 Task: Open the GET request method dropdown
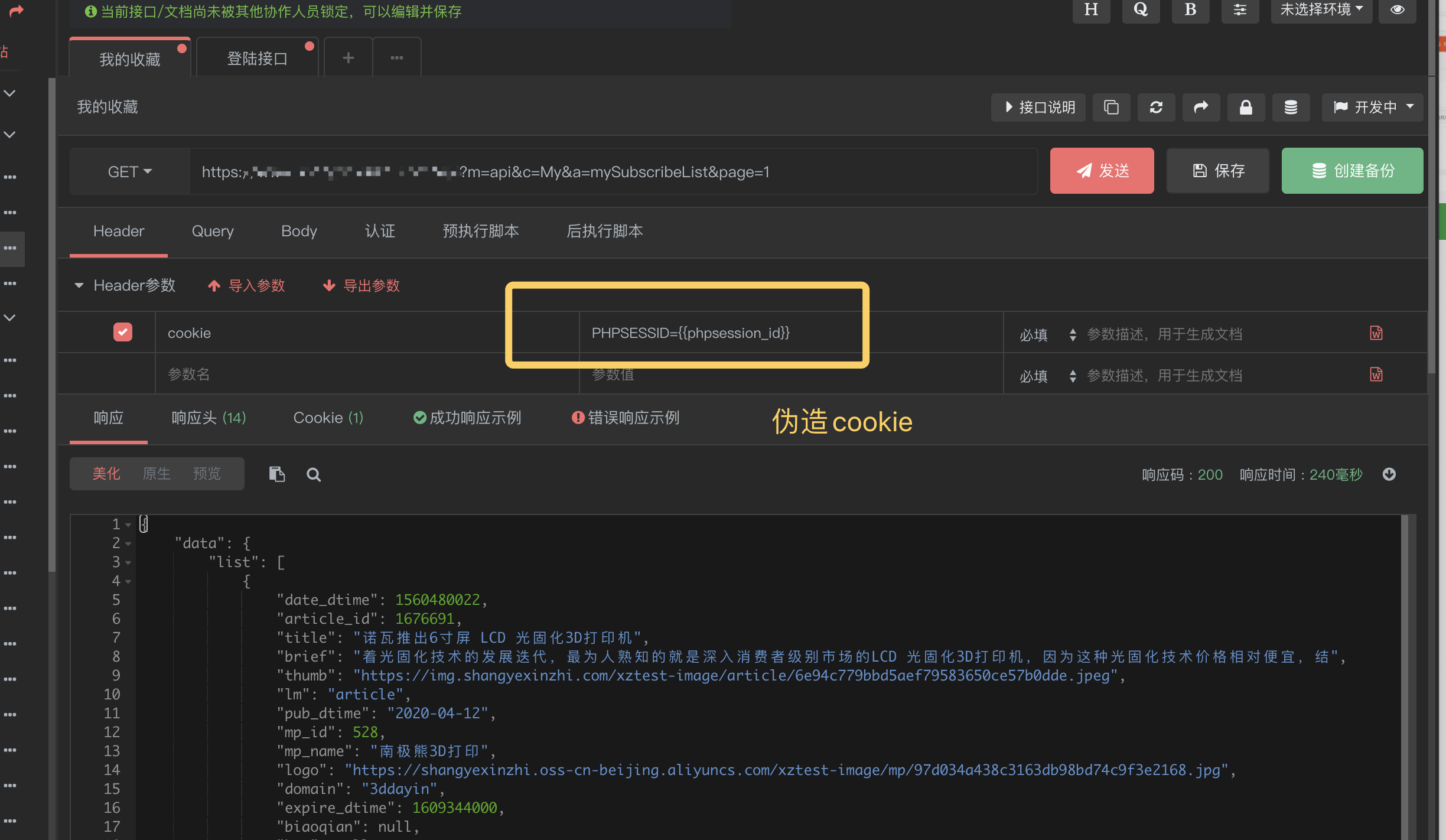tap(129, 171)
